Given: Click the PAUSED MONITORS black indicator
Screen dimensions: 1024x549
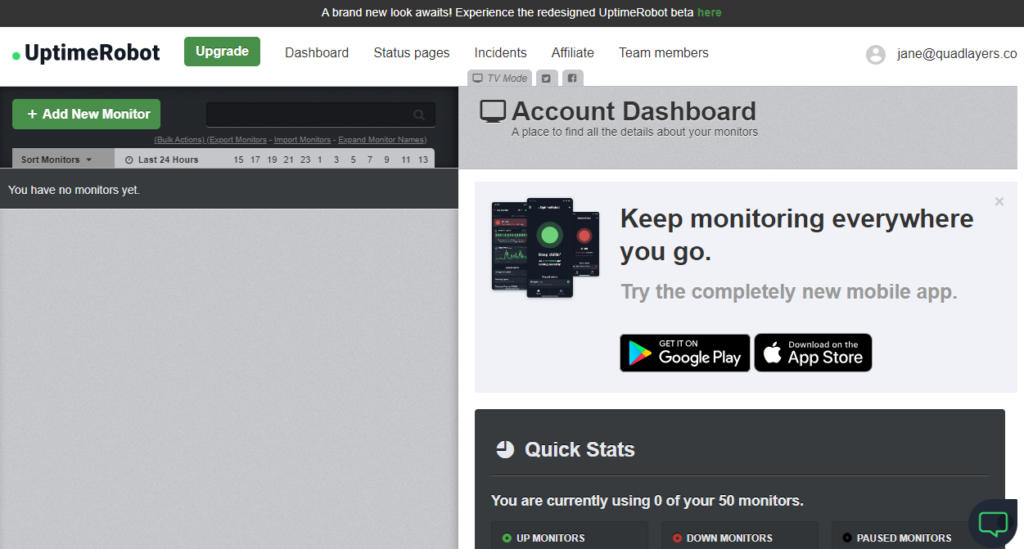Looking at the screenshot, I should (x=847, y=538).
